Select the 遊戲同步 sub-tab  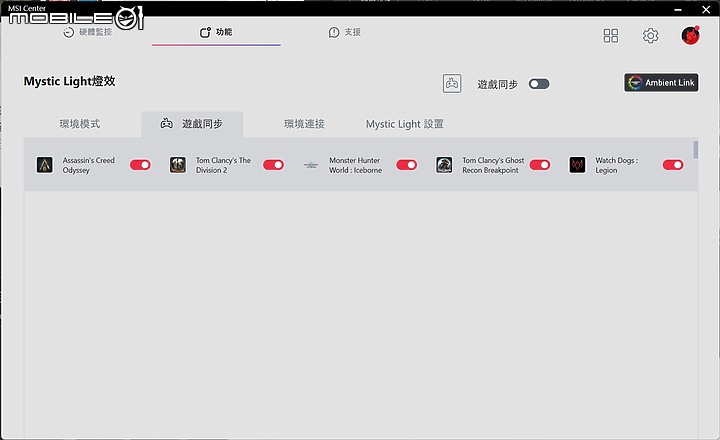point(192,124)
